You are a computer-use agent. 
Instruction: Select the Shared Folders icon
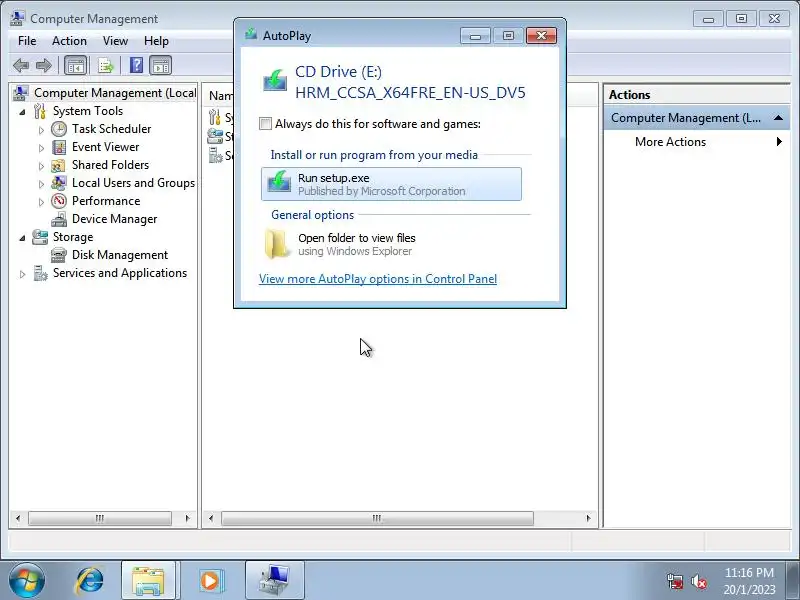59,165
